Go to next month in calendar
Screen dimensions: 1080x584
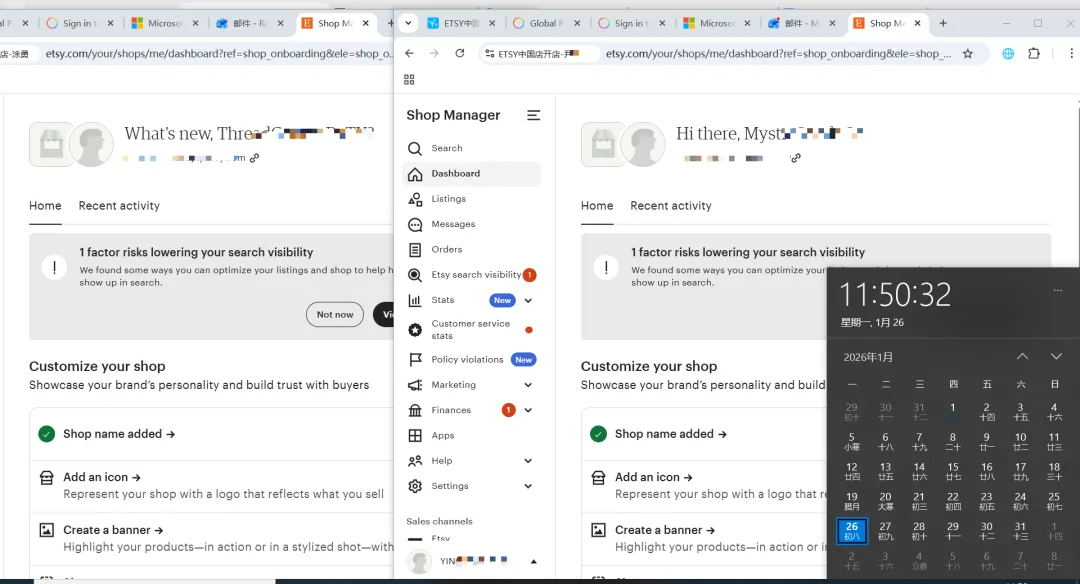pos(1056,357)
